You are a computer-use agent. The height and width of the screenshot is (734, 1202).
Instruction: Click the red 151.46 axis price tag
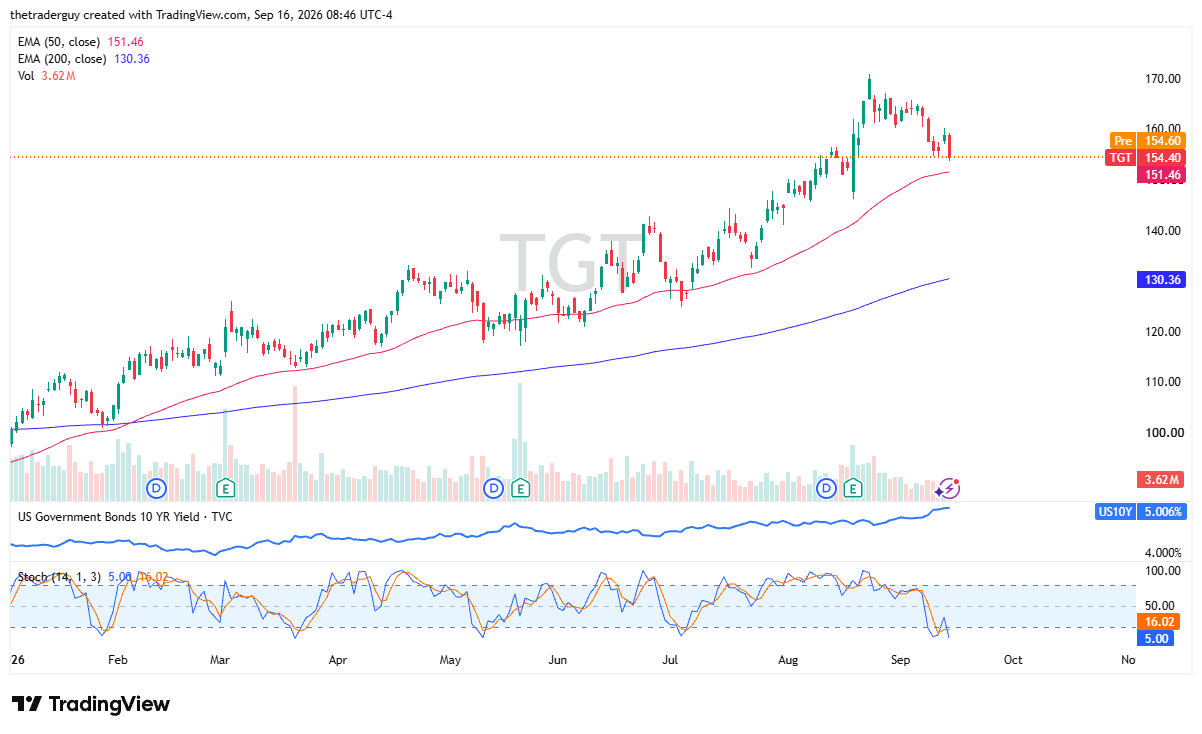1162,175
